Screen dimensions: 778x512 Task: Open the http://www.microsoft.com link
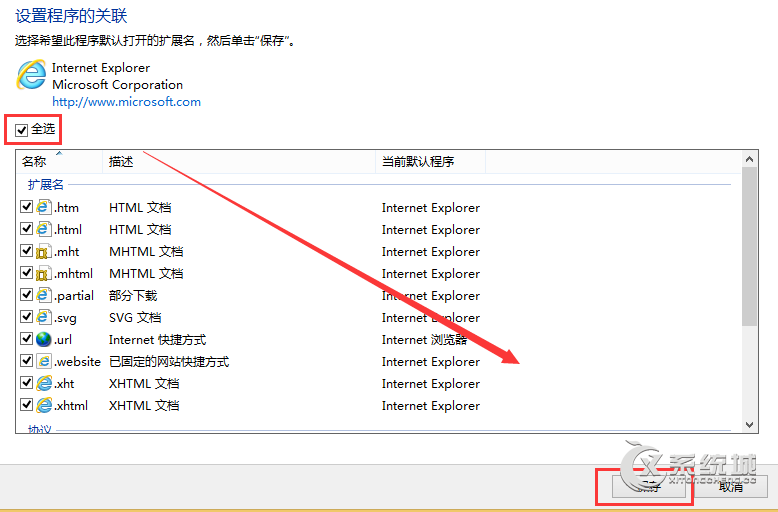pyautogui.click(x=127, y=102)
